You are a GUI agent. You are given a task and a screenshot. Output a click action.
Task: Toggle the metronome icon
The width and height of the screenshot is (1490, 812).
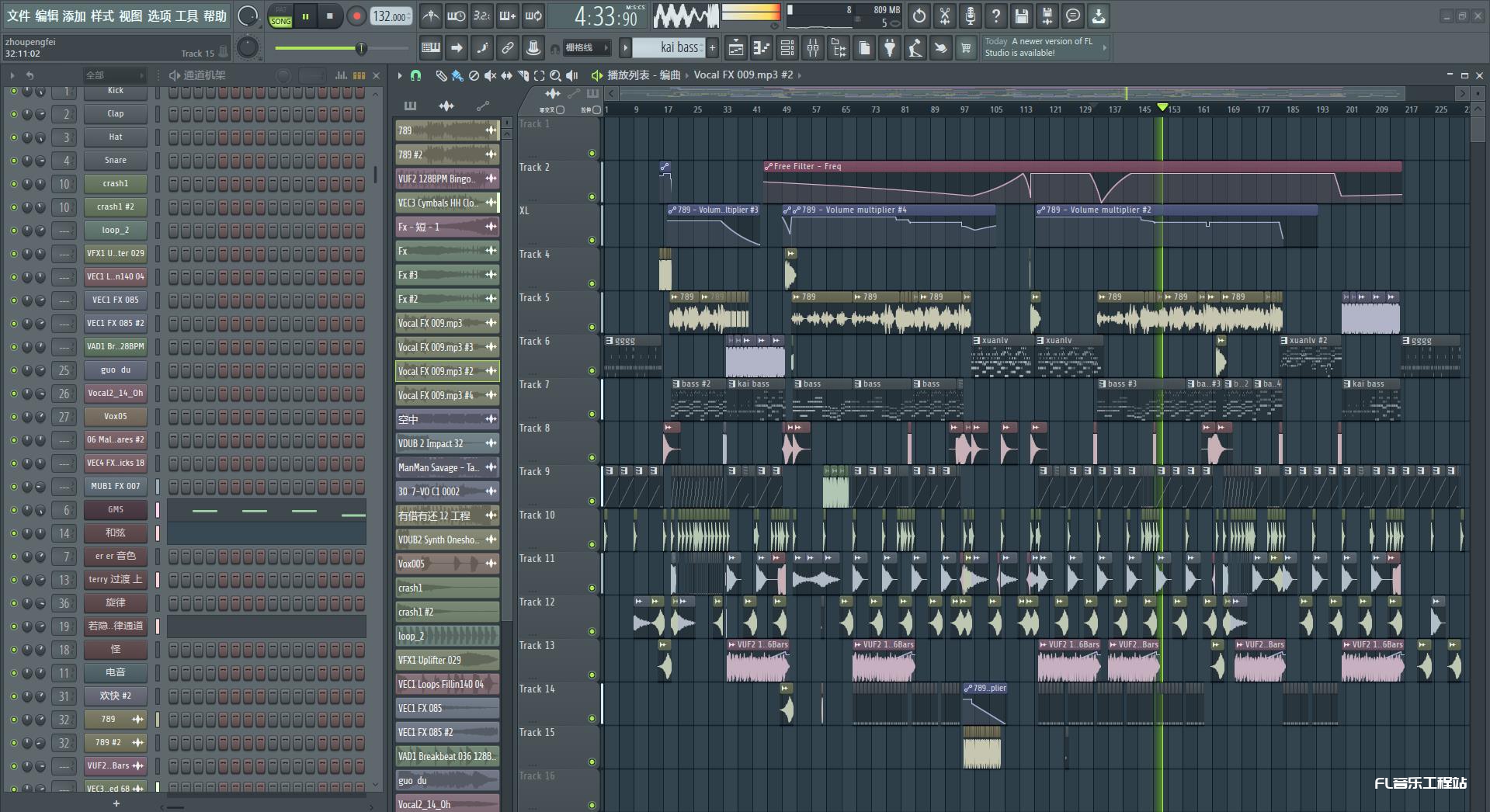430,16
